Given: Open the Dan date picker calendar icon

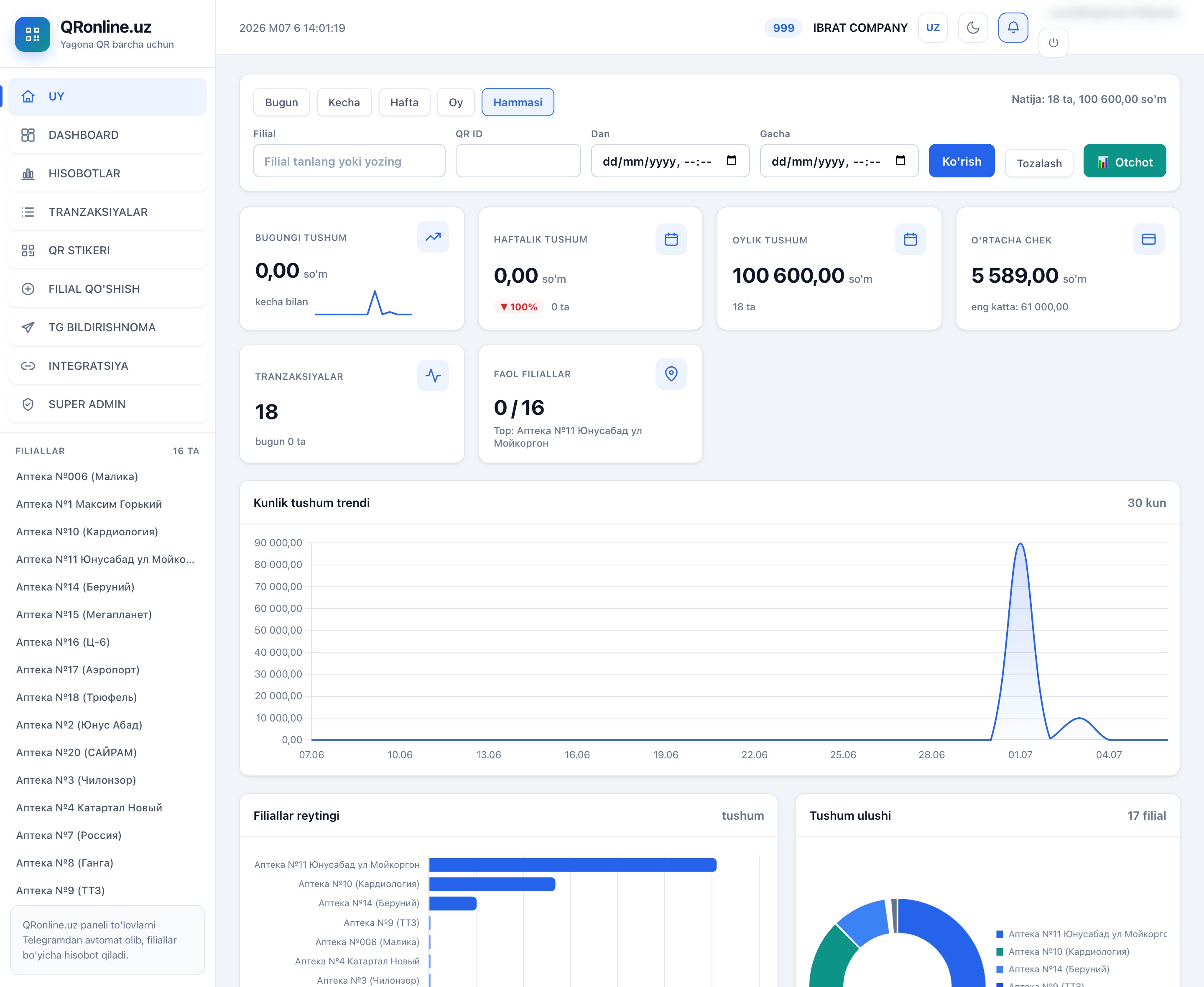Looking at the screenshot, I should click(731, 161).
